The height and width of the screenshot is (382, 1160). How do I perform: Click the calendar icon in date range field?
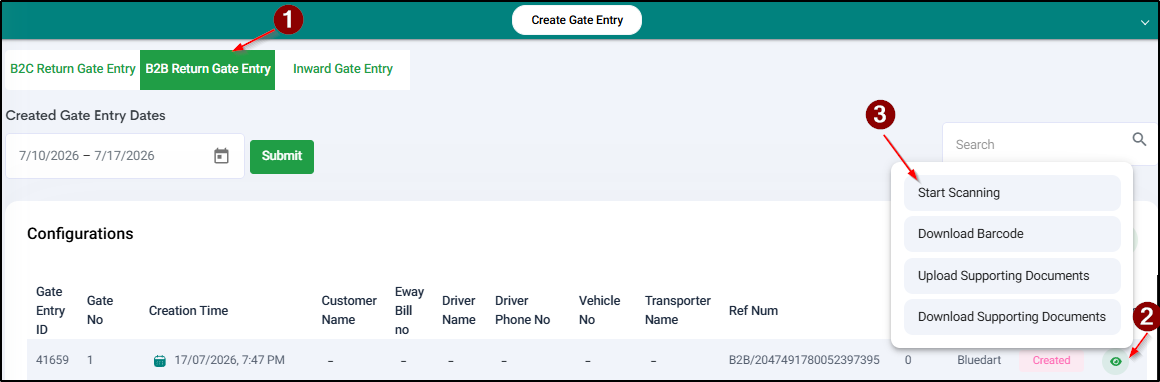point(221,156)
